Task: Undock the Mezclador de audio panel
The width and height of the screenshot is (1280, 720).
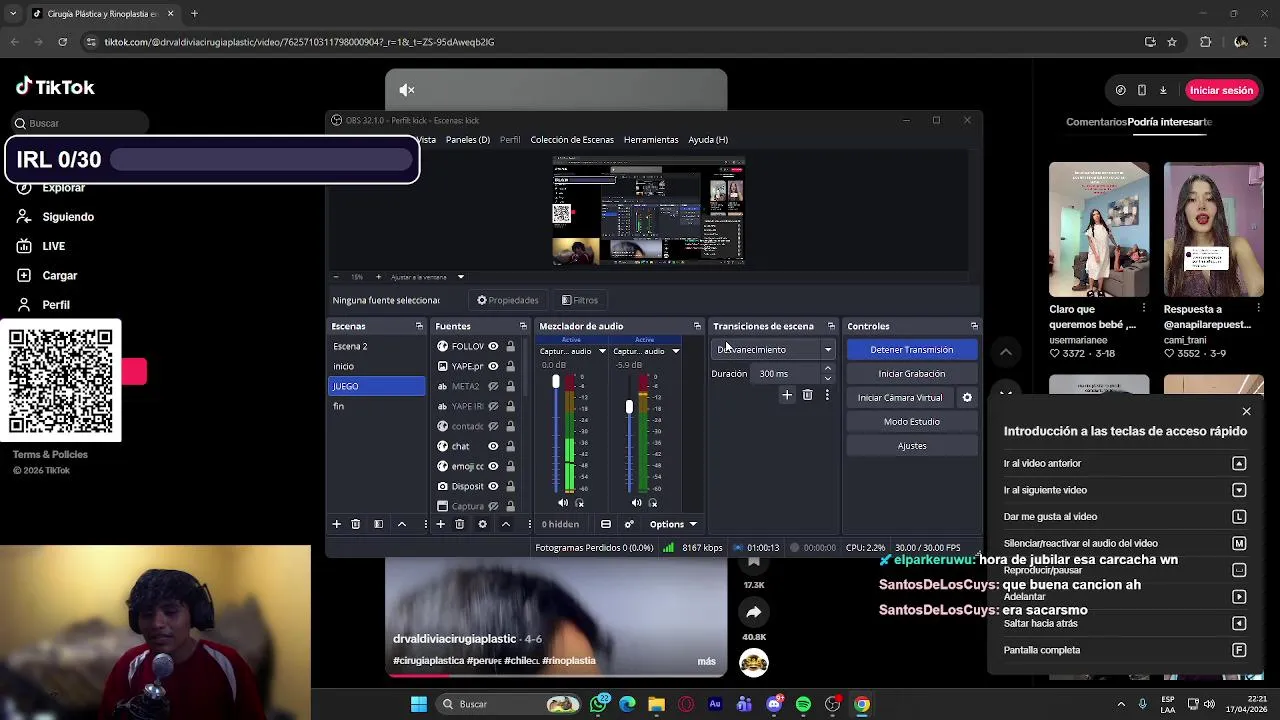Action: click(x=697, y=326)
